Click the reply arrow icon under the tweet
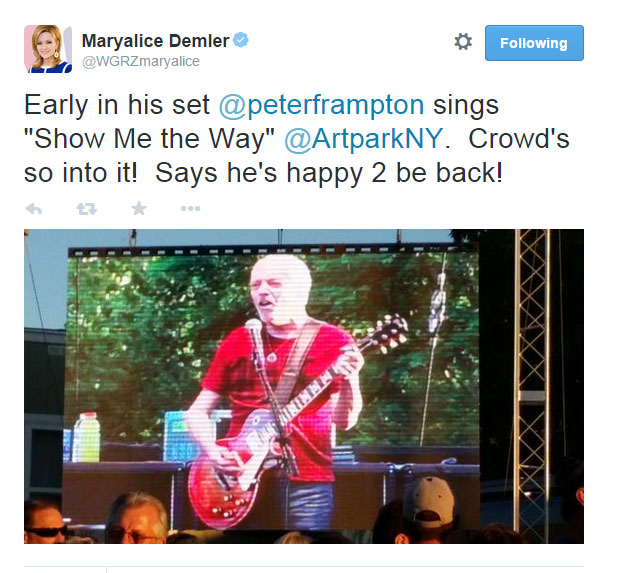618x573 pixels. point(34,208)
